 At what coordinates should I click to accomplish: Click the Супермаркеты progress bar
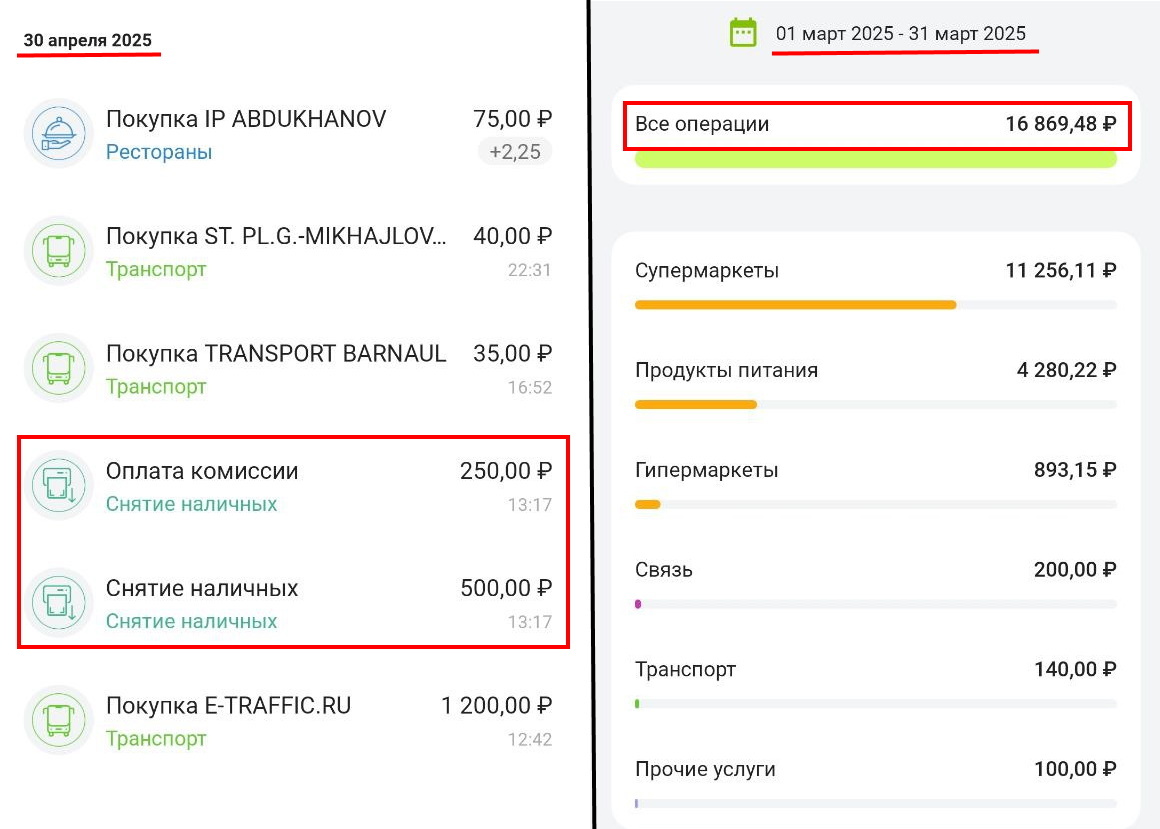(x=876, y=304)
